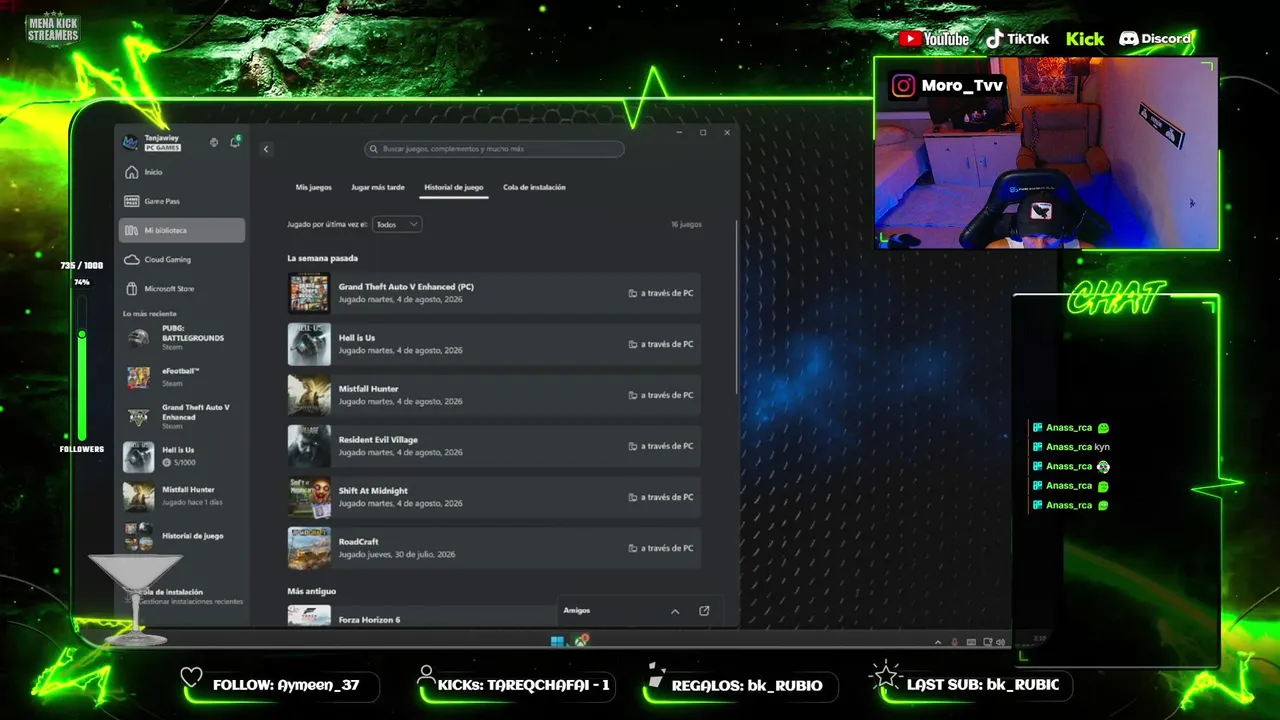Click the Hell is Us cover art in history
The image size is (1280, 720).
point(309,344)
